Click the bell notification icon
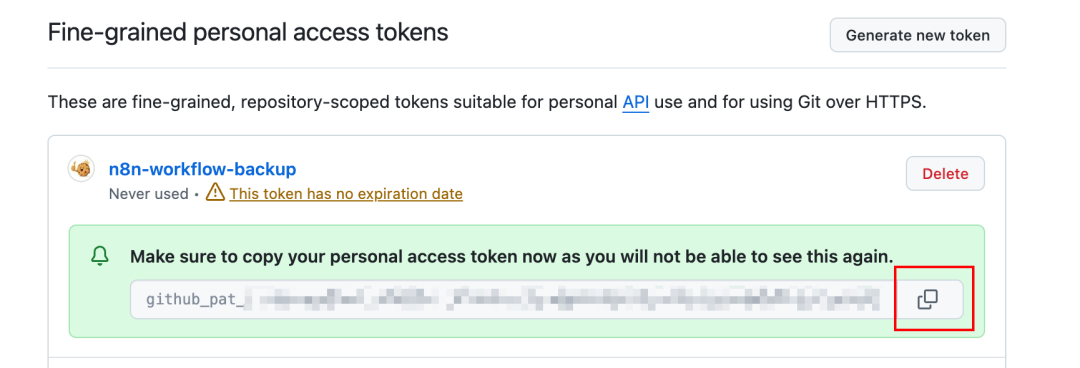This screenshot has width=1080, height=368. (x=100, y=257)
